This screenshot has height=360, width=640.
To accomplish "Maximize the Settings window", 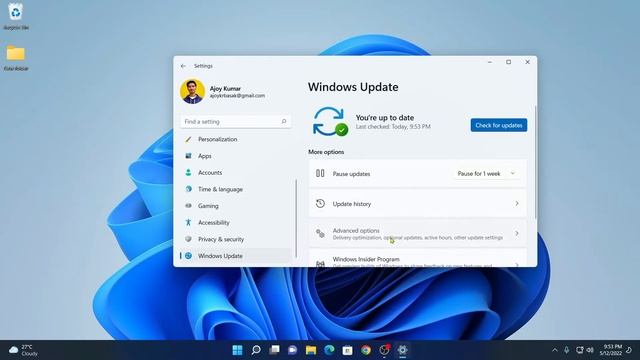I will tap(509, 62).
